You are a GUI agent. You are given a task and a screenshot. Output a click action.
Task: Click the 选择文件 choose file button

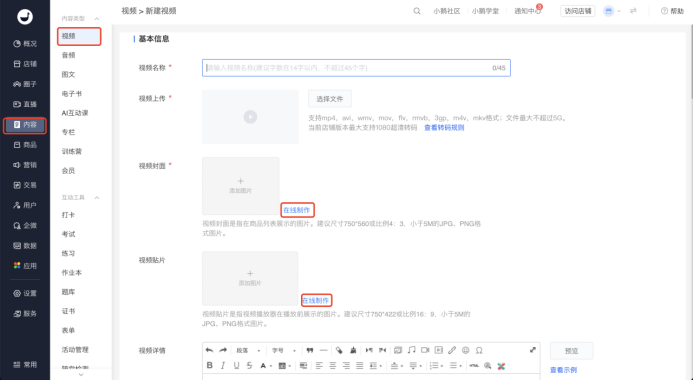(330, 99)
